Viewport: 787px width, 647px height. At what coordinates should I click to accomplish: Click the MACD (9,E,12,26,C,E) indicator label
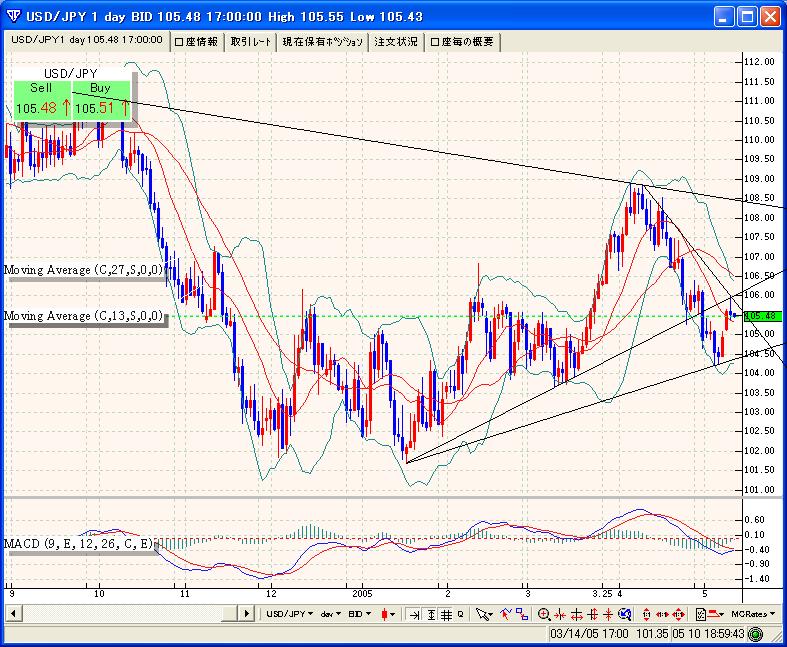point(78,543)
